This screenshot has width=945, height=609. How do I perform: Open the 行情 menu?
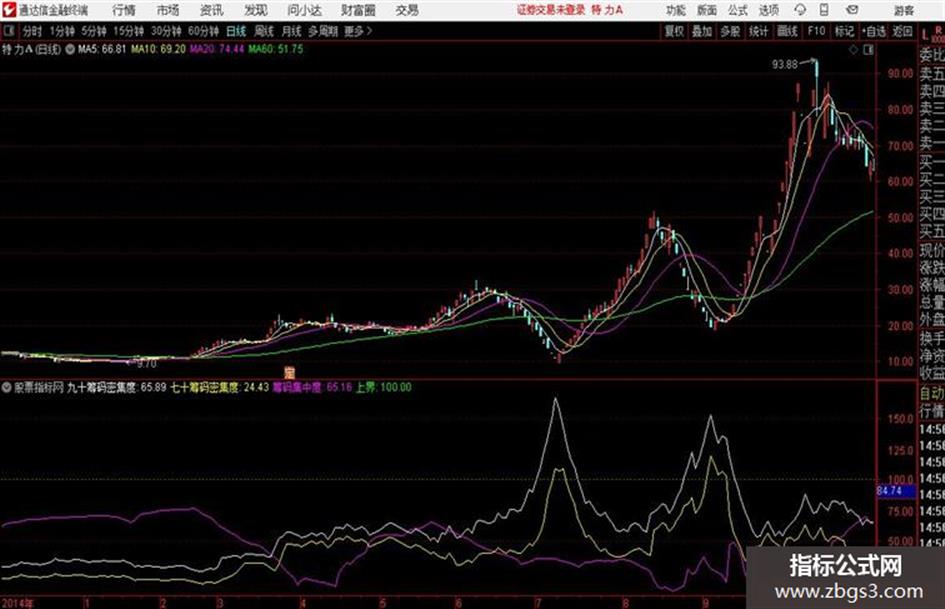[124, 10]
